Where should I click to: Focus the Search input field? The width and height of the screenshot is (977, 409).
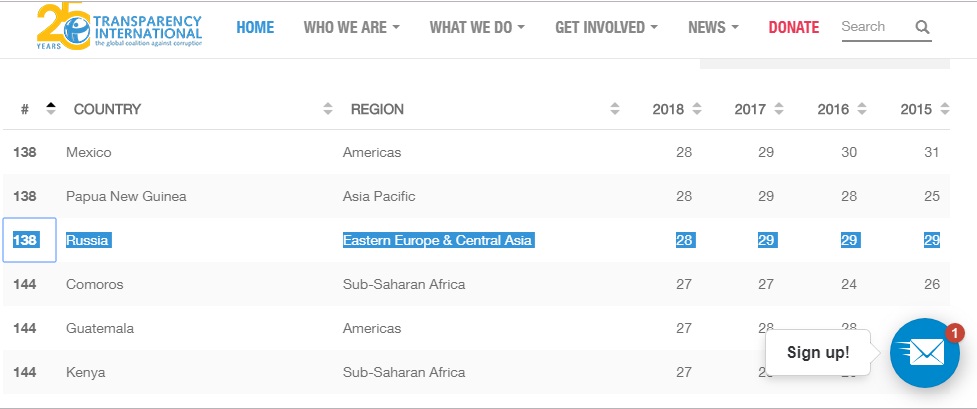[x=874, y=27]
